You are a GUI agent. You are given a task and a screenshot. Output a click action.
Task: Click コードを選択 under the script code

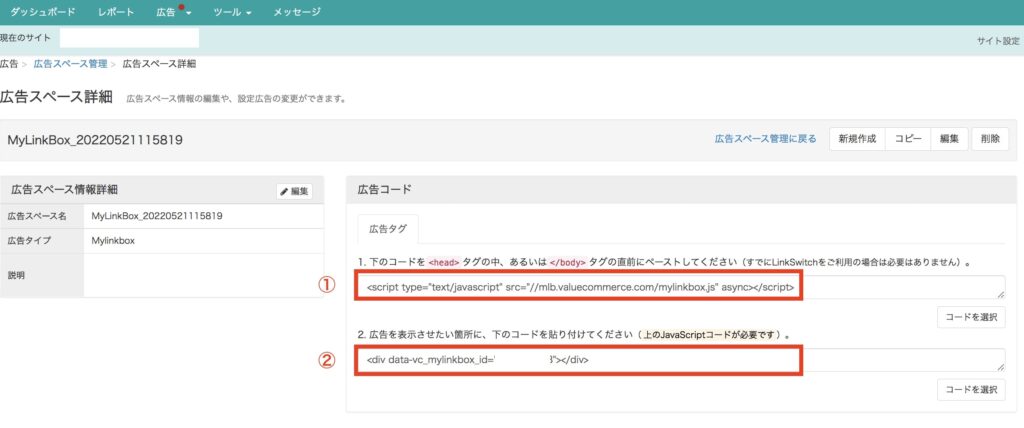click(971, 317)
